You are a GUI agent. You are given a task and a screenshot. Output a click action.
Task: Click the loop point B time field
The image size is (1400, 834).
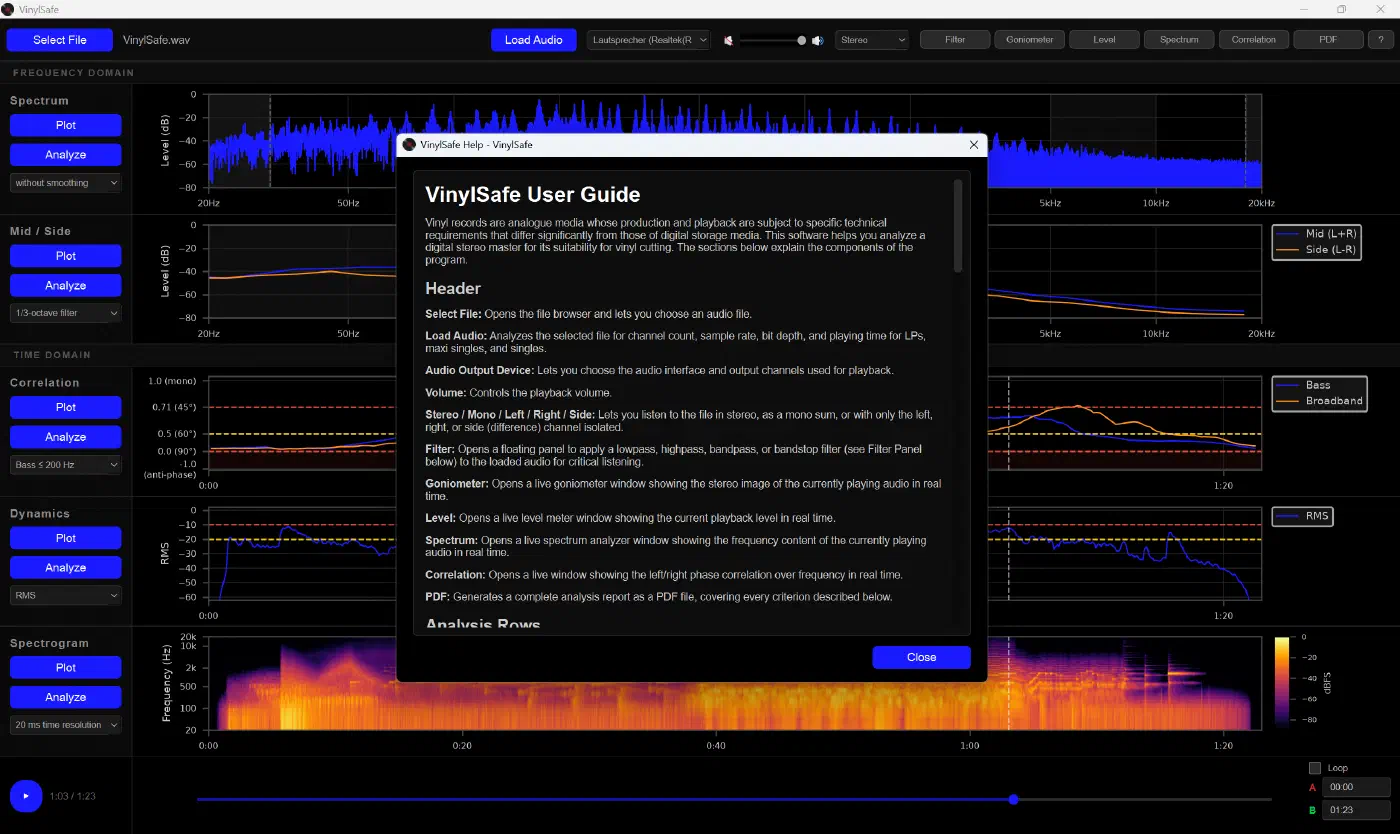coord(1356,810)
